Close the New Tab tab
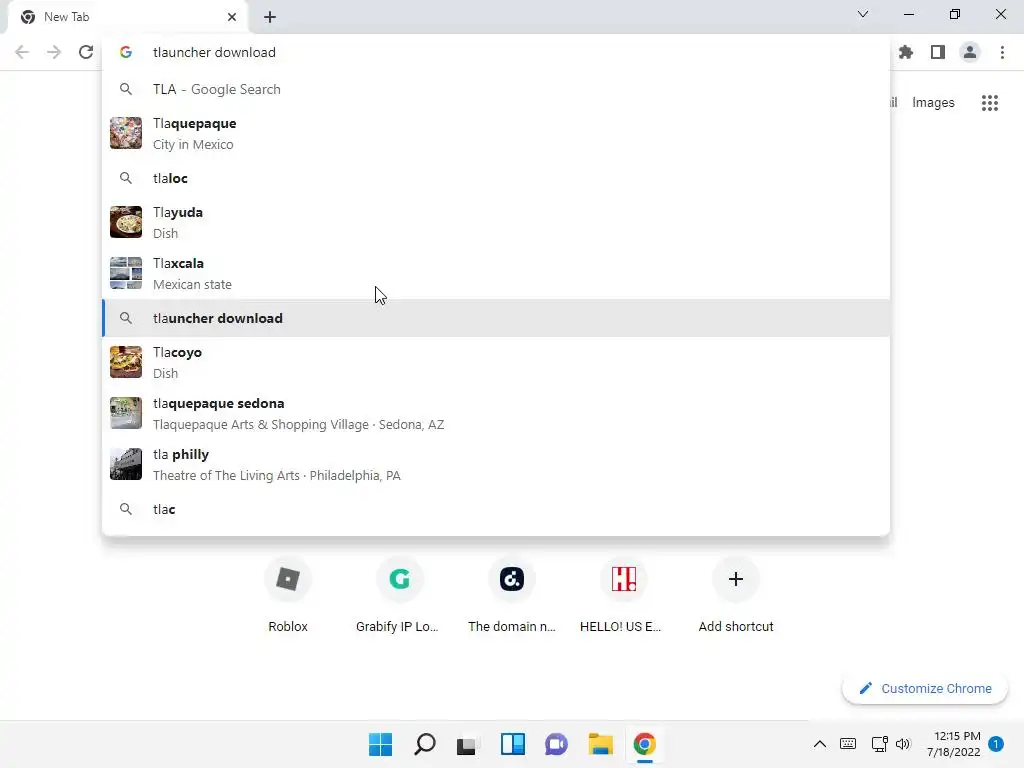 point(232,17)
